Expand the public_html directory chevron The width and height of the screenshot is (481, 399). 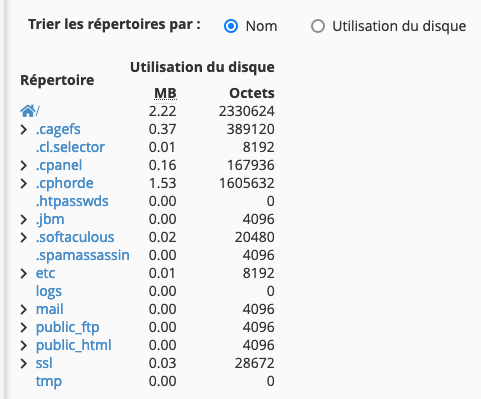(x=24, y=345)
